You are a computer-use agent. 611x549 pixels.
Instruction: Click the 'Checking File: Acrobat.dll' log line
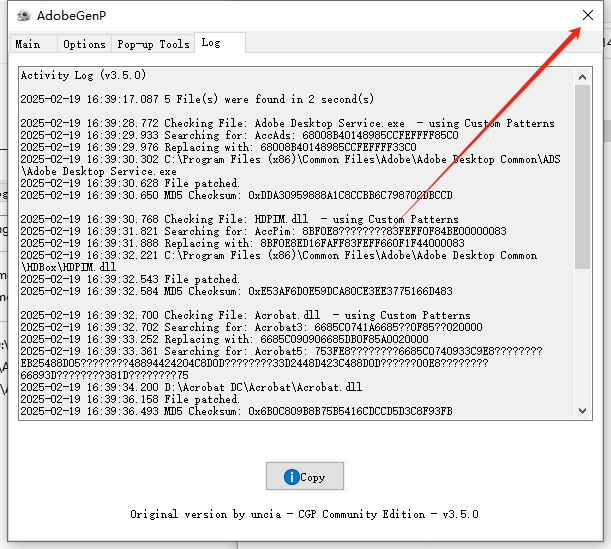[x=245, y=315]
